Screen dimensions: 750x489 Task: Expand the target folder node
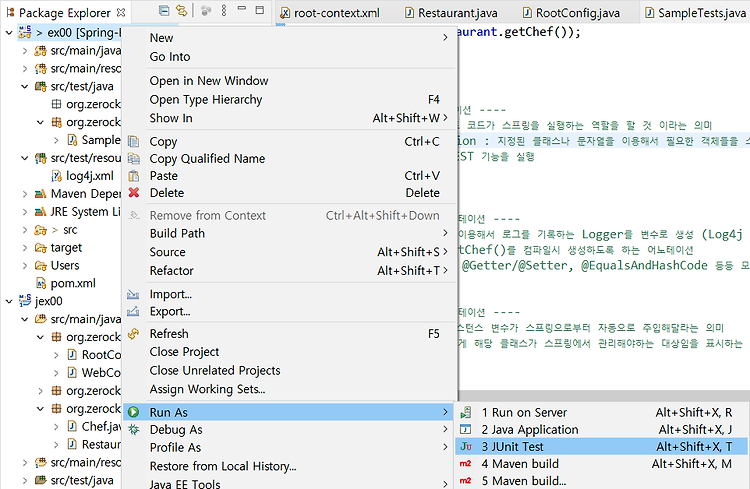25,247
